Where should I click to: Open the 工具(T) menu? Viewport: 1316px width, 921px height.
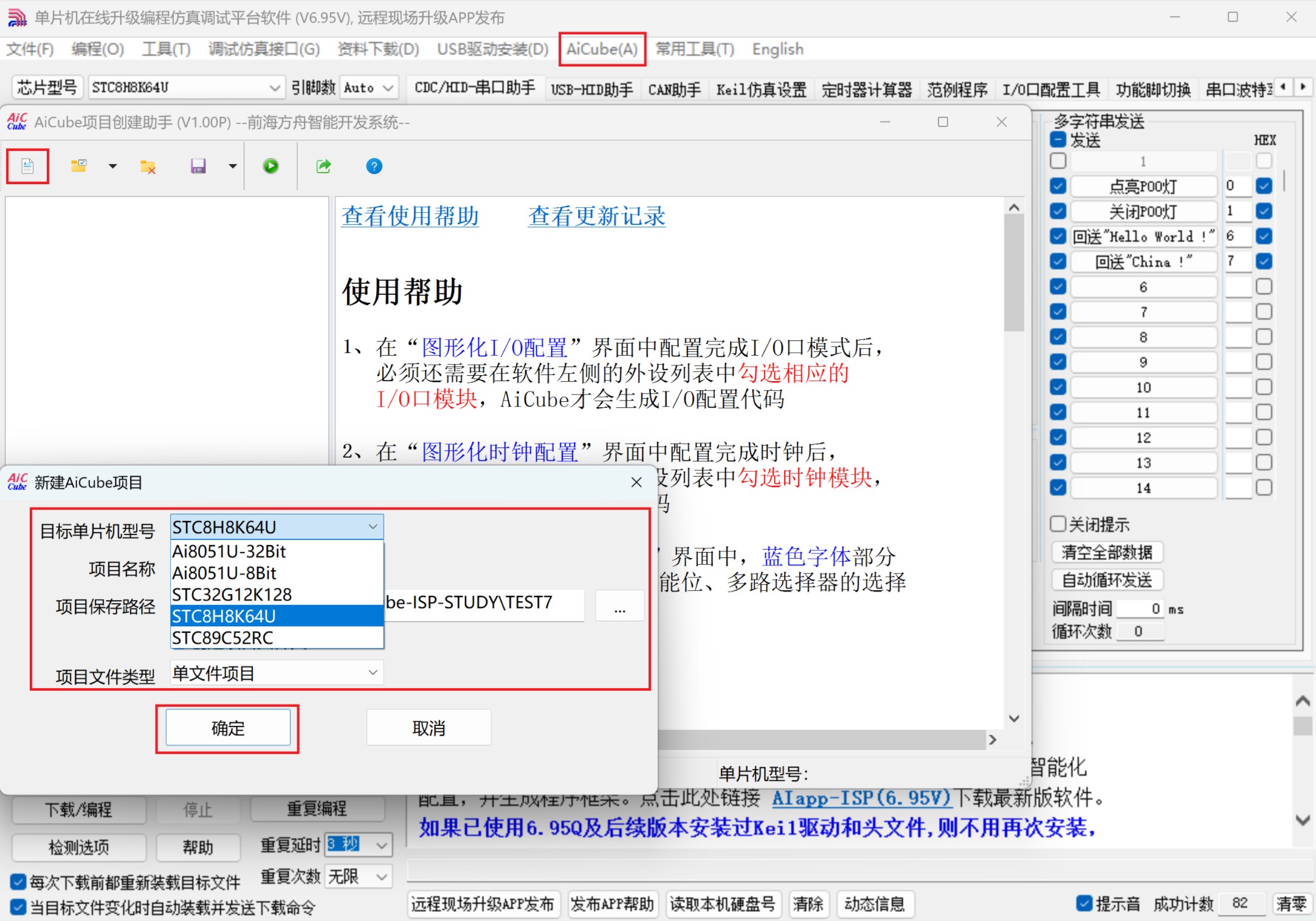[166, 49]
